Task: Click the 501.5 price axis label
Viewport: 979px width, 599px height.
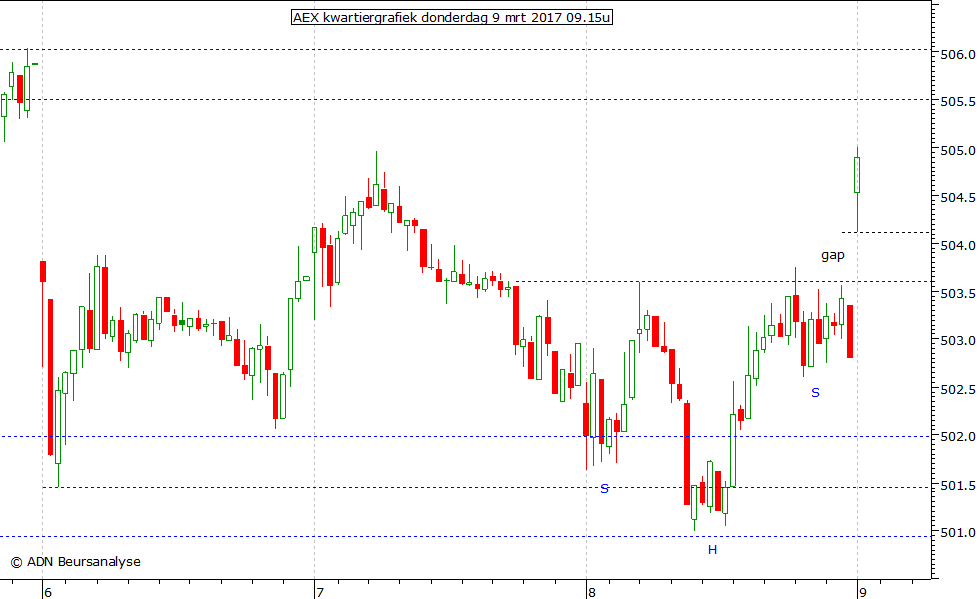Action: pyautogui.click(x=957, y=485)
